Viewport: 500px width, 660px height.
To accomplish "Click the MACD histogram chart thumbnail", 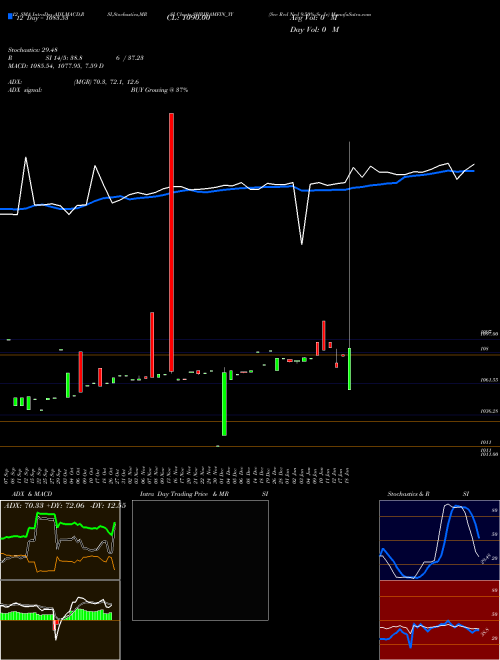I will tap(60, 620).
